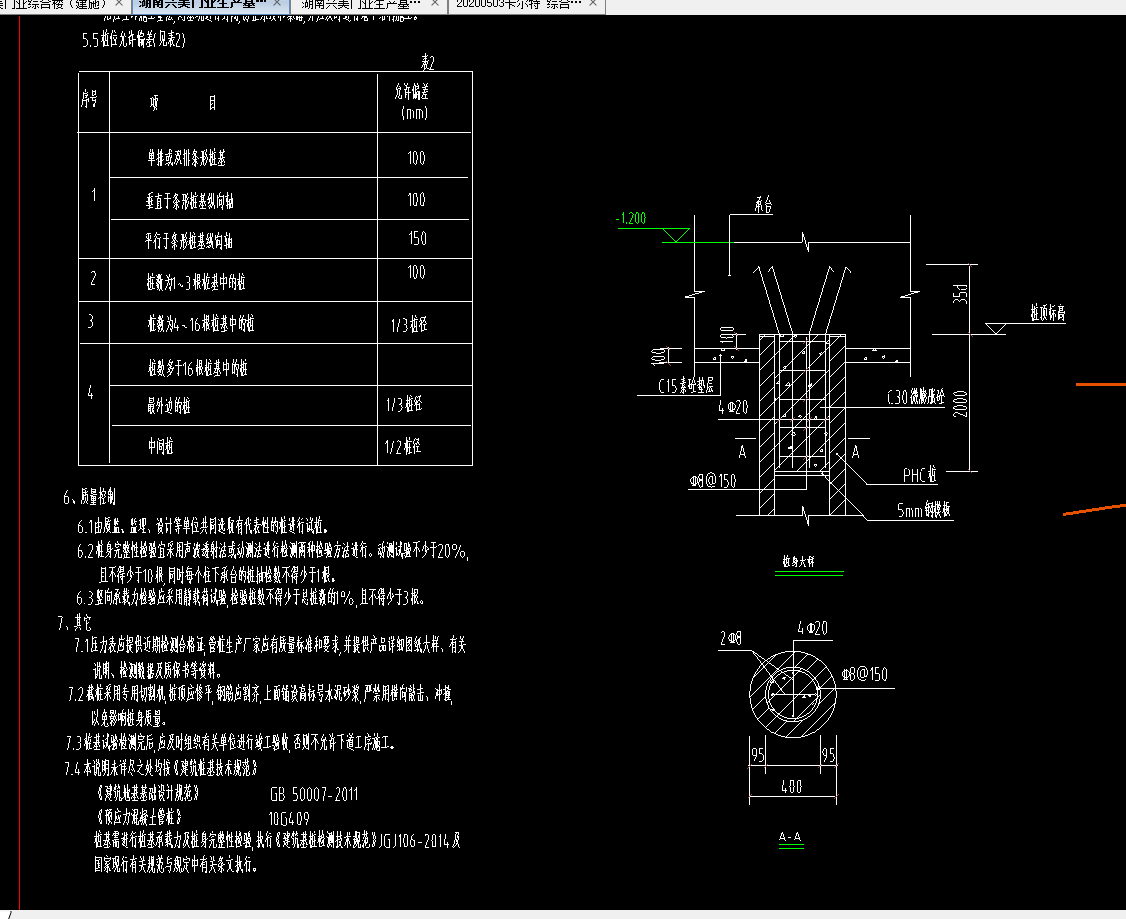Click the 4Φ20 label in section detail
1126x919 pixels.
[733, 408]
